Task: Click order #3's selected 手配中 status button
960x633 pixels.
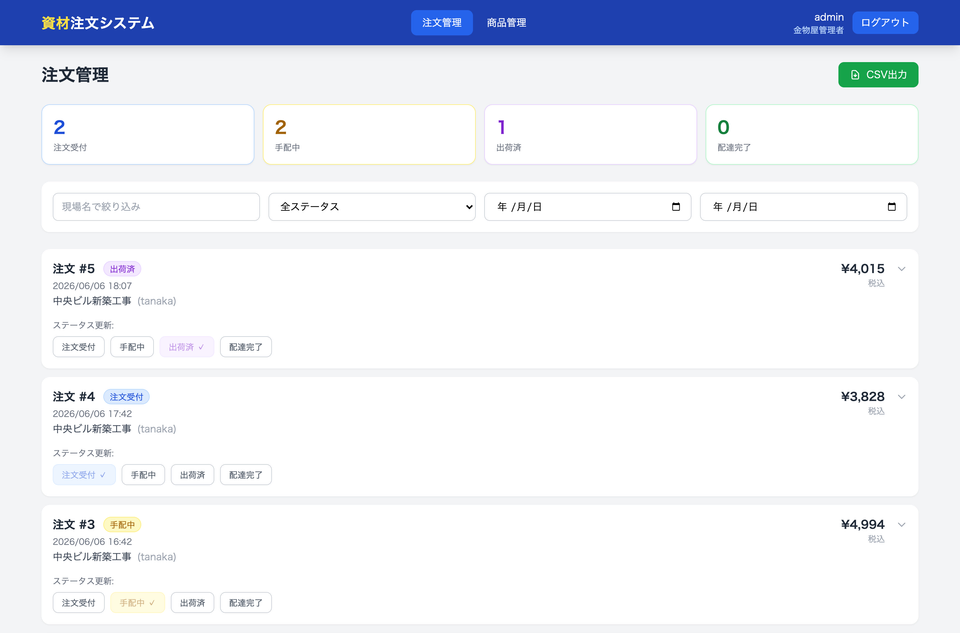Action: pyautogui.click(x=138, y=603)
